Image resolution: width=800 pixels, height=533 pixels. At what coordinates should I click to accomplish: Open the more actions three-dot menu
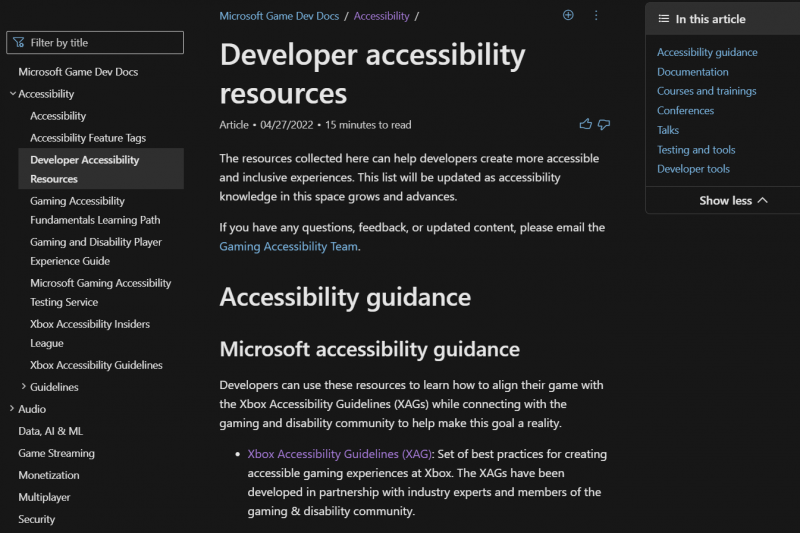click(596, 15)
